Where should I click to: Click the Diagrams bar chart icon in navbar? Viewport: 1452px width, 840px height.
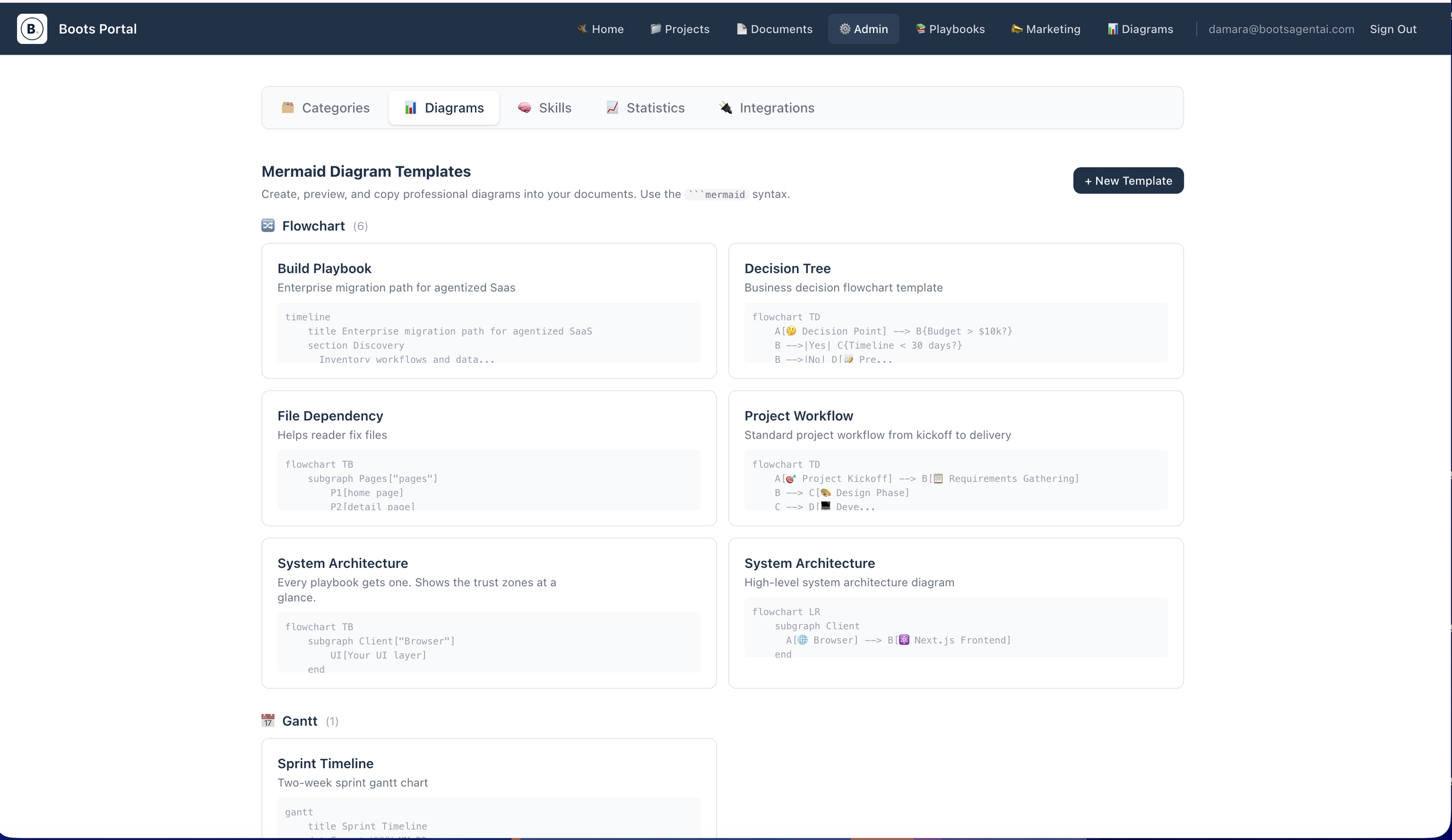[1113, 28]
